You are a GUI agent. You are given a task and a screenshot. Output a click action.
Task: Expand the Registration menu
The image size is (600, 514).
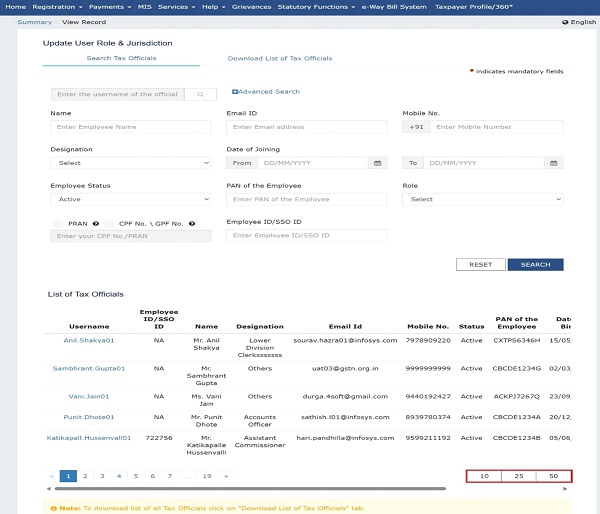pos(57,7)
